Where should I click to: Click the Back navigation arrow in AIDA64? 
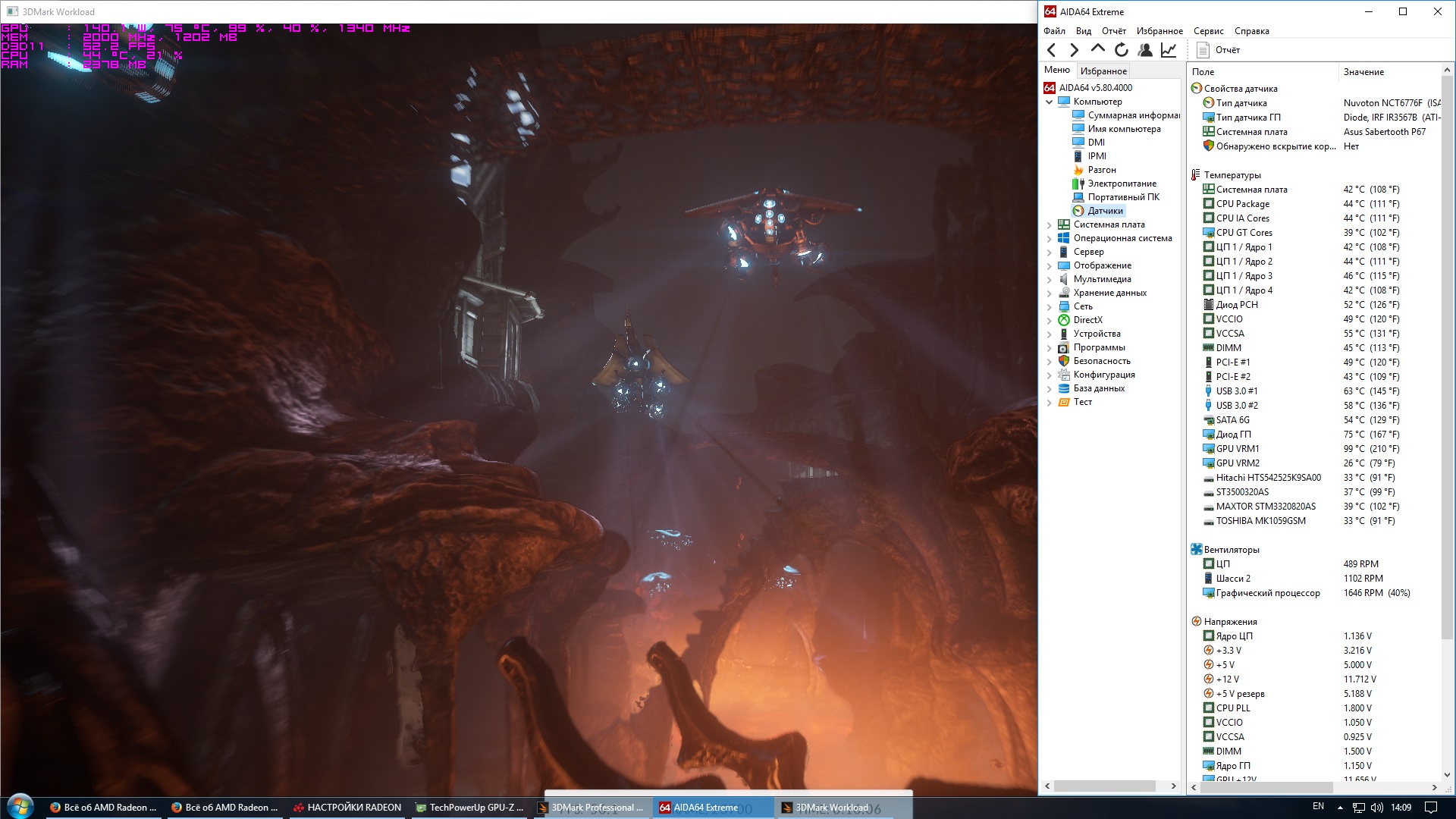coord(1051,50)
